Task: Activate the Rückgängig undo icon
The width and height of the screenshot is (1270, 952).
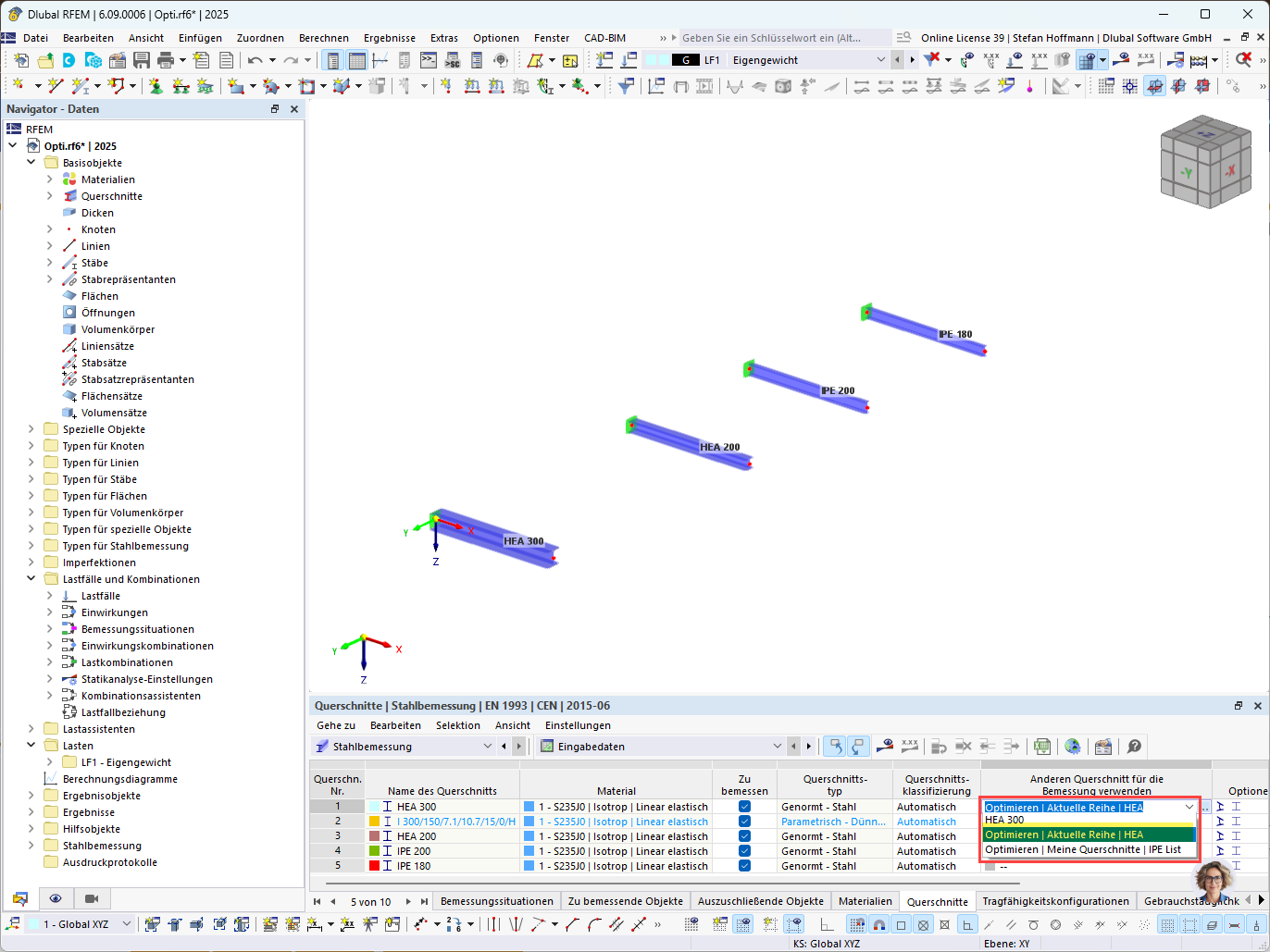Action: click(x=254, y=59)
